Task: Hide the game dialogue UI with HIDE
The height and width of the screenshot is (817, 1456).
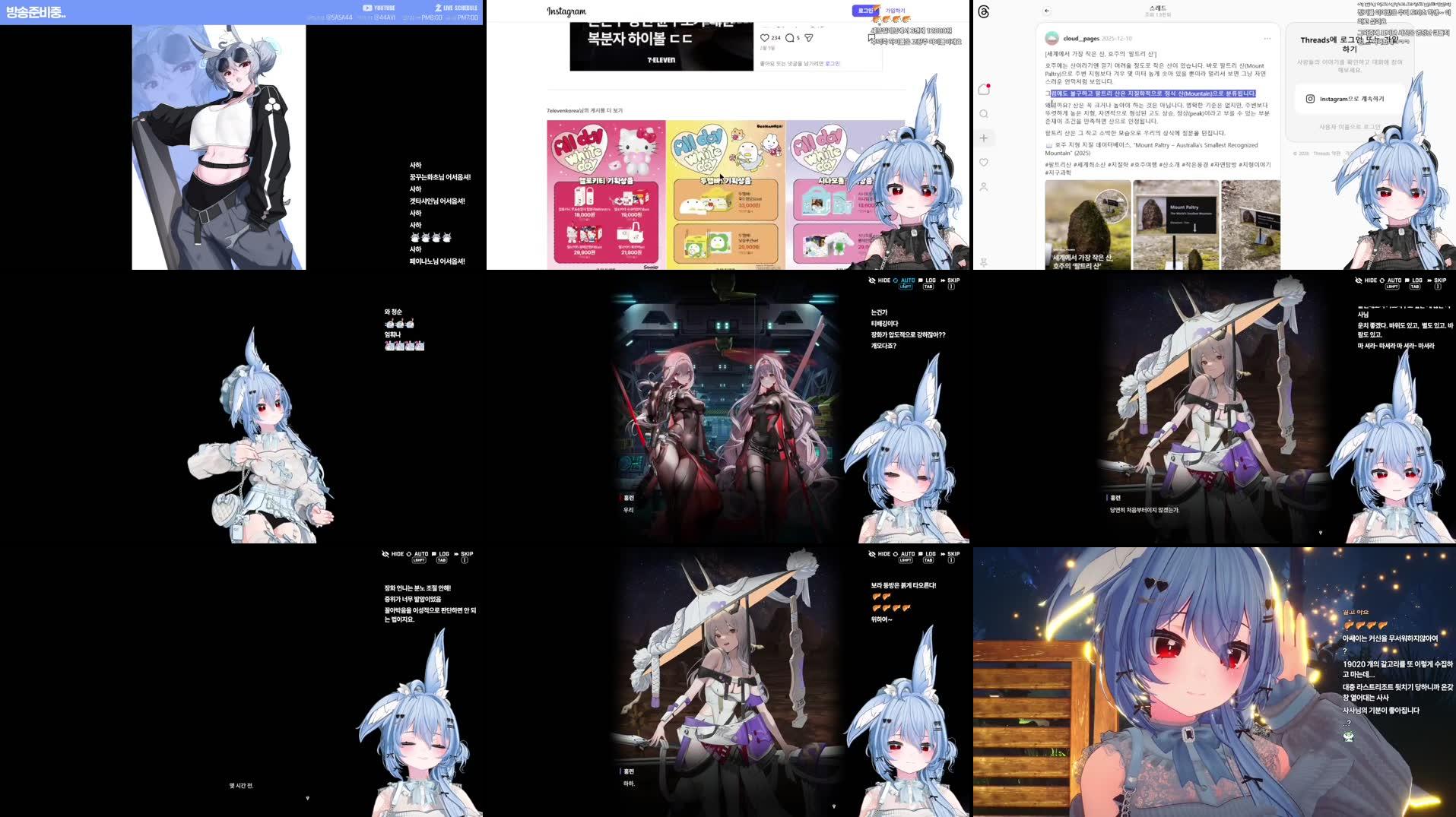Action: tap(883, 280)
